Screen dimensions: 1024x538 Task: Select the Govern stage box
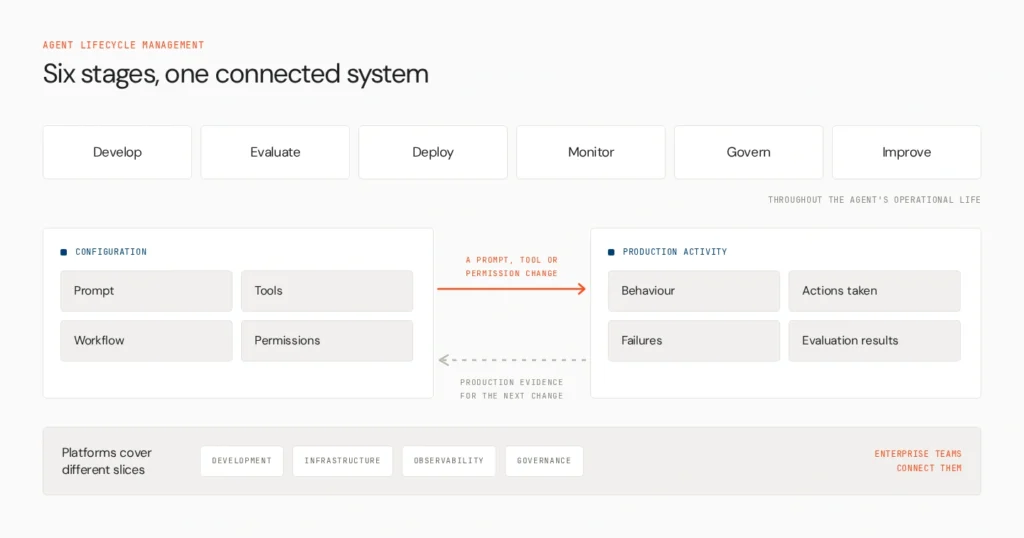748,152
